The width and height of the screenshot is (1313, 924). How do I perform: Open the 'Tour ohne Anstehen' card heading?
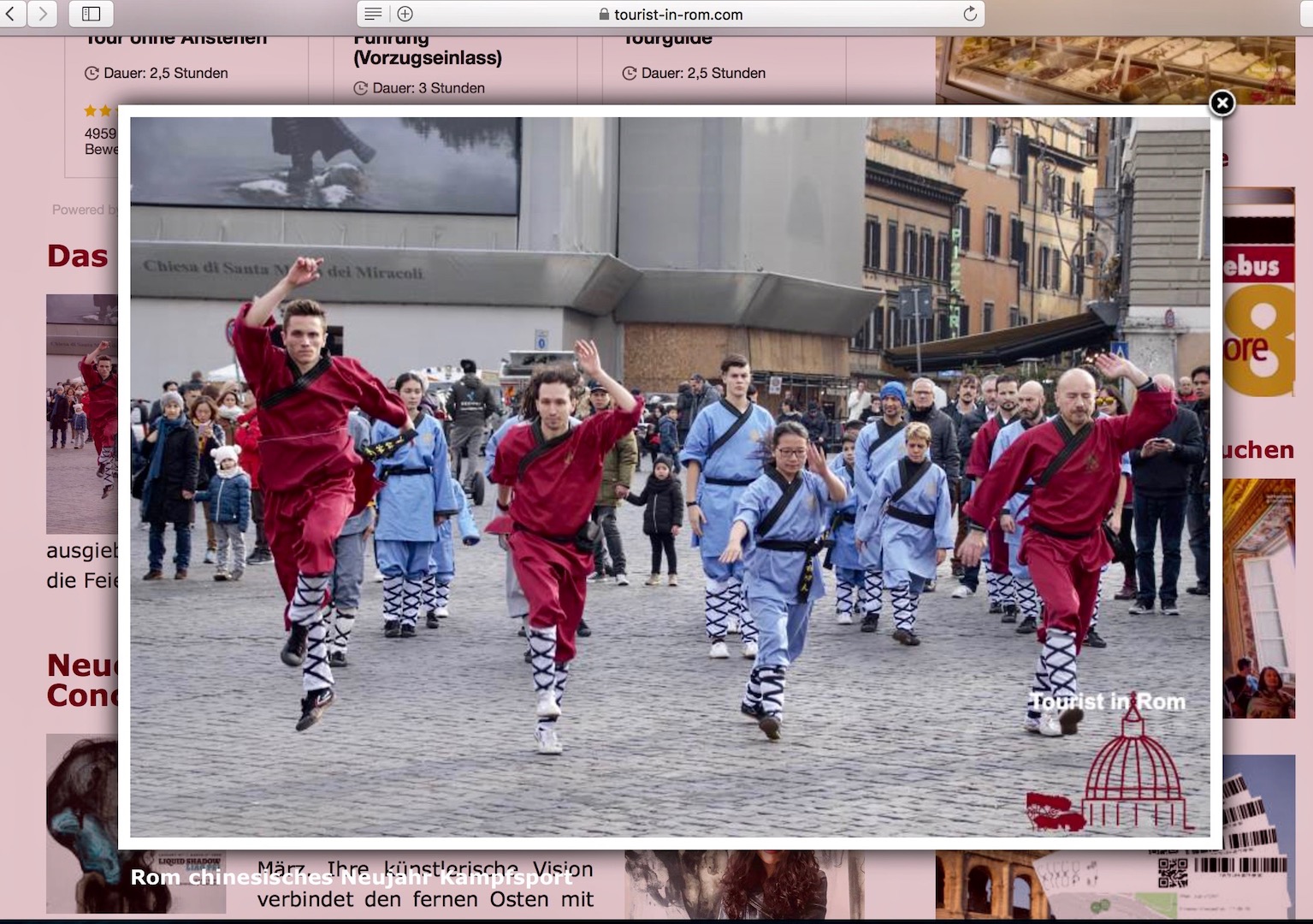coord(176,39)
